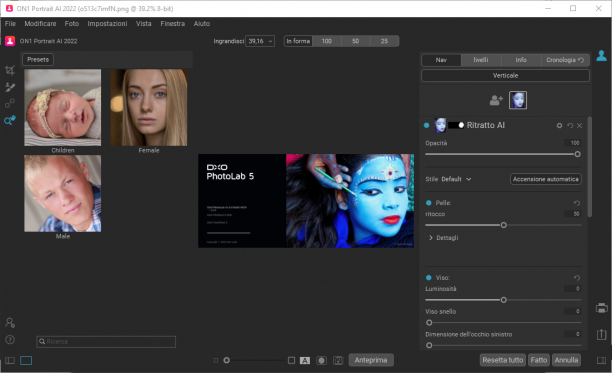Viewport: 612px width, 373px height.
Task: Open the Female preset thumbnail
Action: click(149, 108)
